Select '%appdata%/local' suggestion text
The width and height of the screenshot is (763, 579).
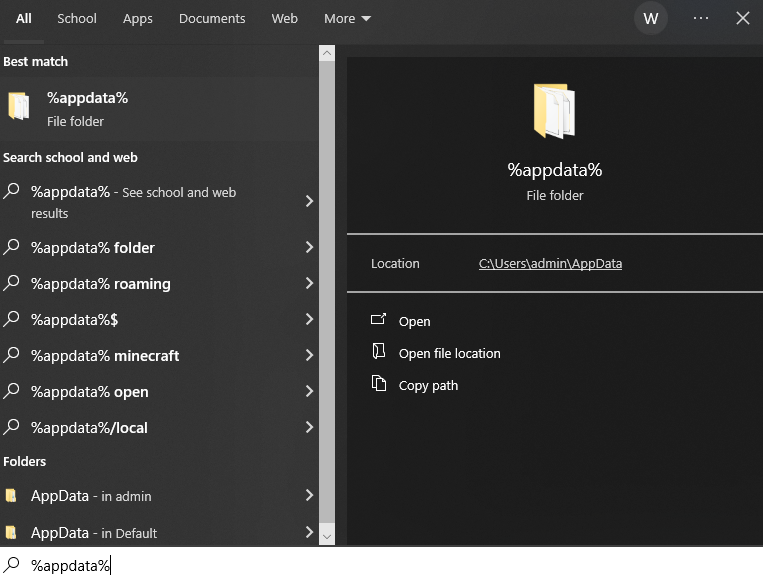(89, 428)
